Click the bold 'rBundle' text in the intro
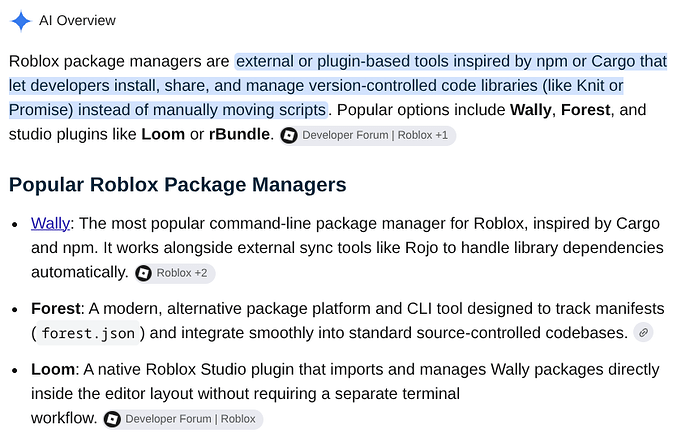 pyautogui.click(x=239, y=134)
